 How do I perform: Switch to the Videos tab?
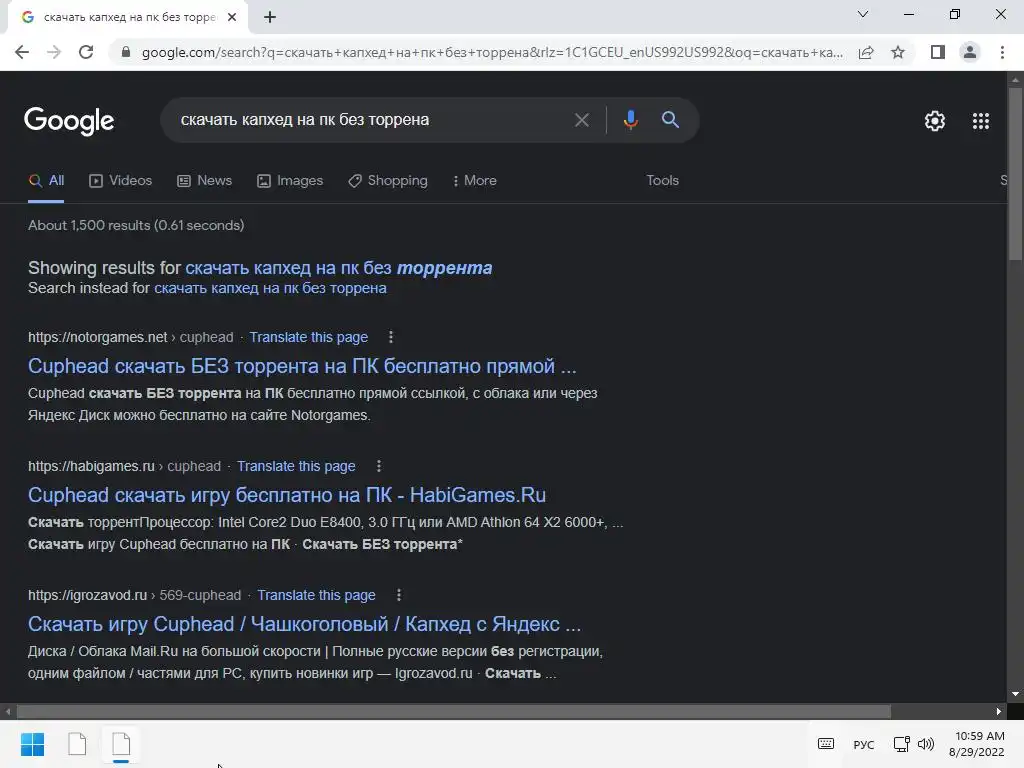(121, 181)
